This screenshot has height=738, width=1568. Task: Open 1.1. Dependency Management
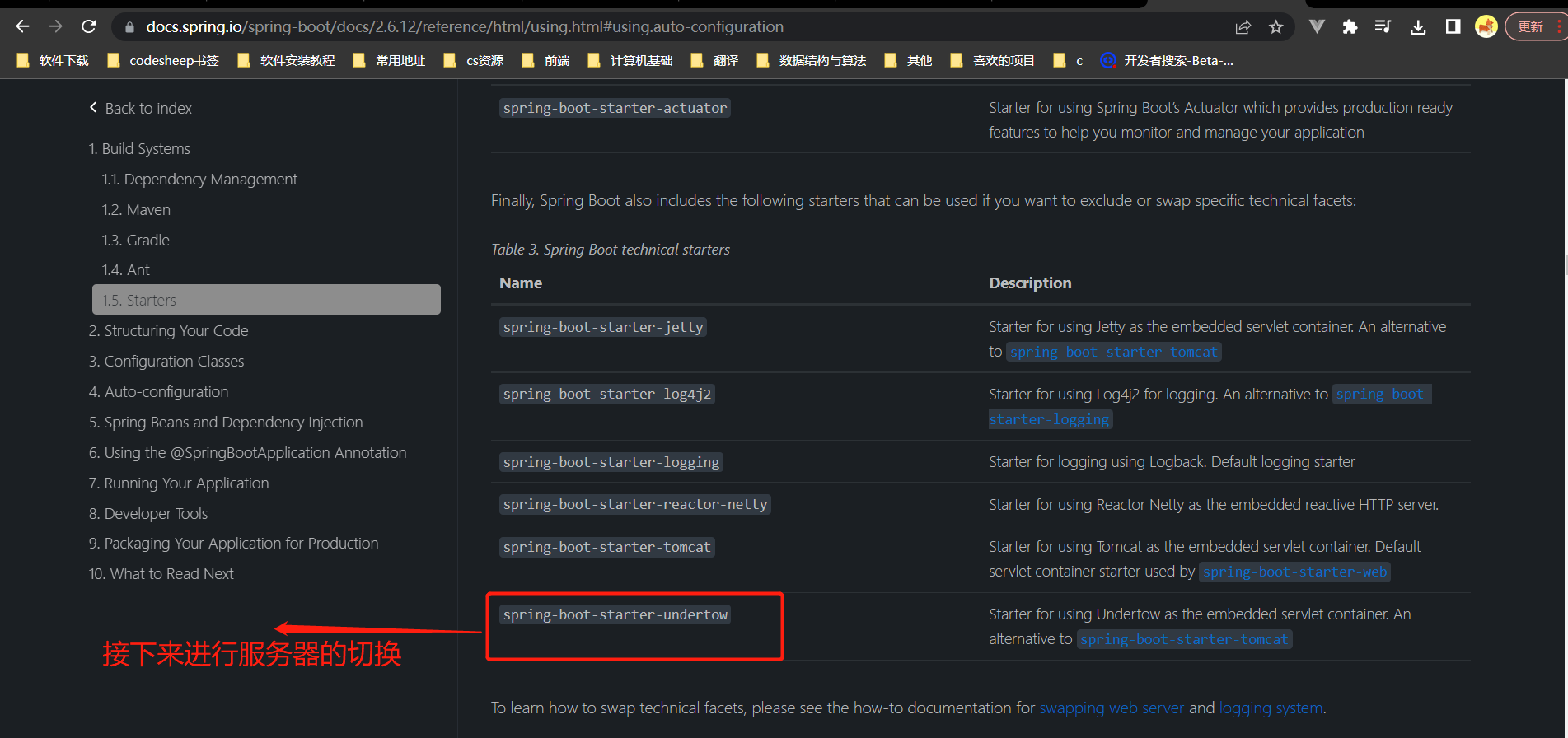point(199,179)
